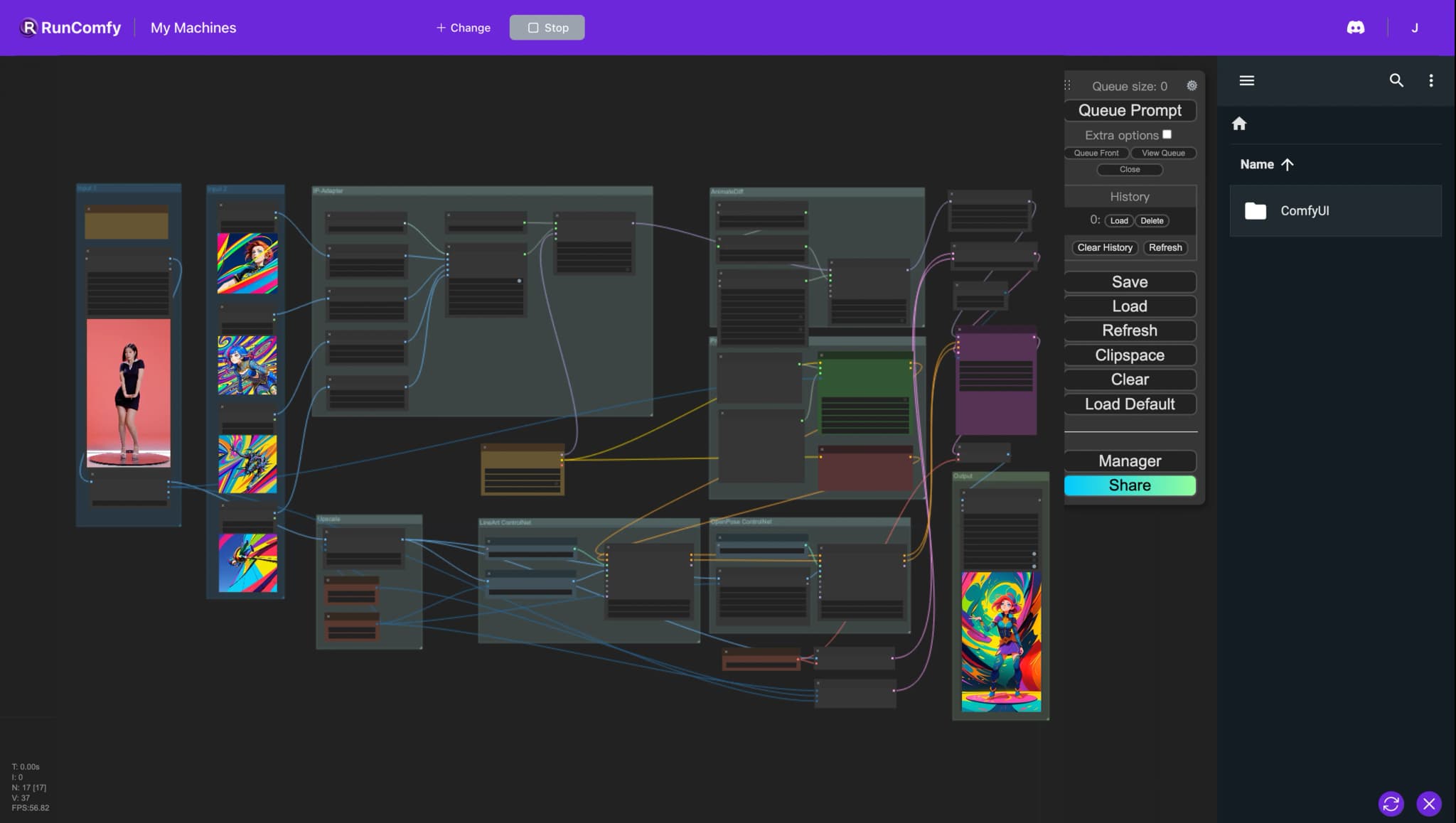Open ComfyUI settings gear icon
Viewport: 1456px width, 823px height.
click(1192, 86)
